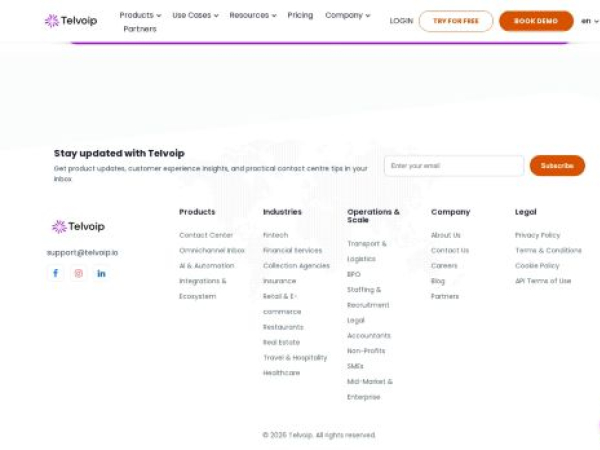Image resolution: width=600 pixels, height=450 pixels.
Task: Open the Retail & E-commerce link
Action: point(282,304)
